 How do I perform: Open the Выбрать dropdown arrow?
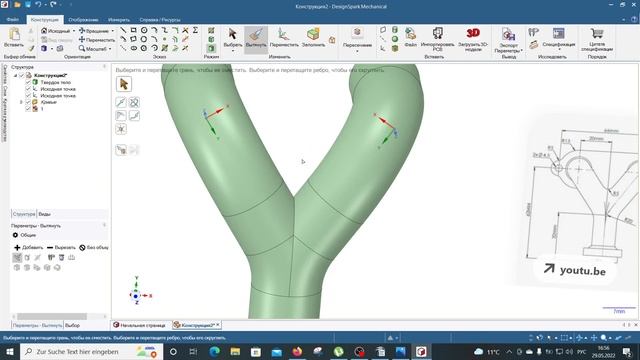click(233, 51)
